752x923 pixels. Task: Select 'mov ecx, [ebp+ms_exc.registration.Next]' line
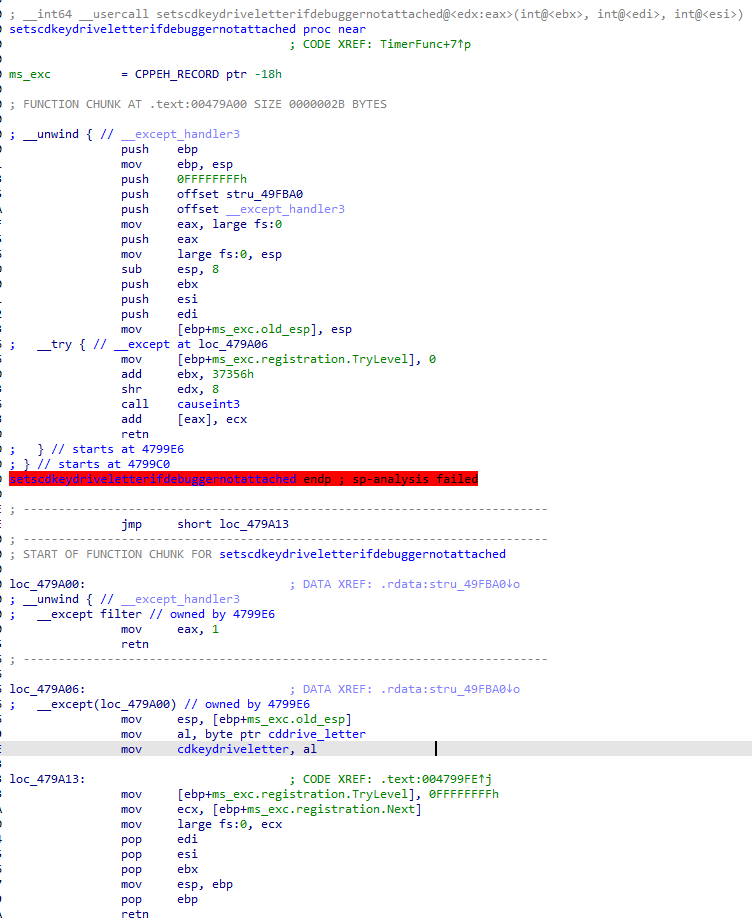point(271,809)
